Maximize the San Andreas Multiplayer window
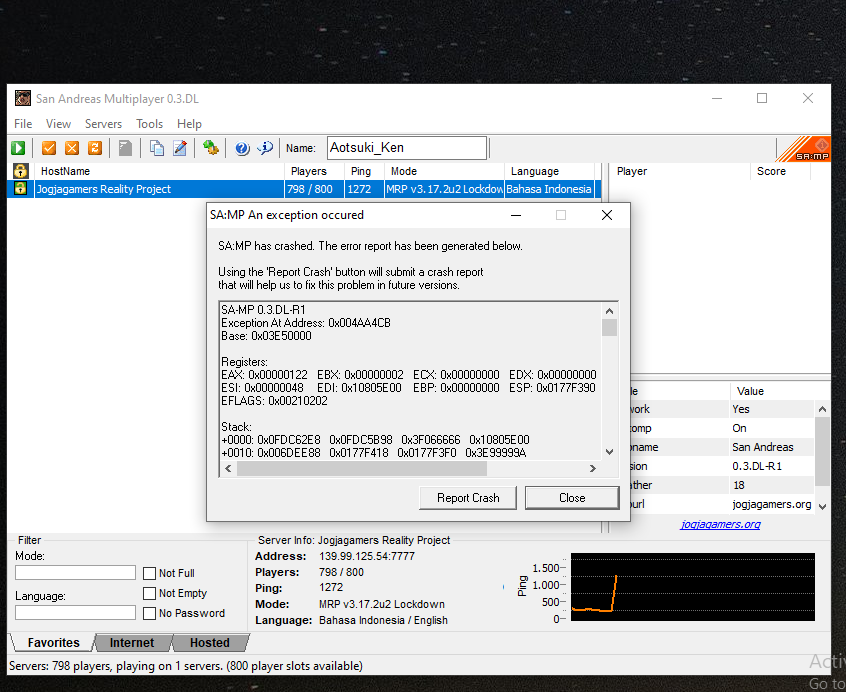Viewport: 846px width, 692px height. [762, 98]
